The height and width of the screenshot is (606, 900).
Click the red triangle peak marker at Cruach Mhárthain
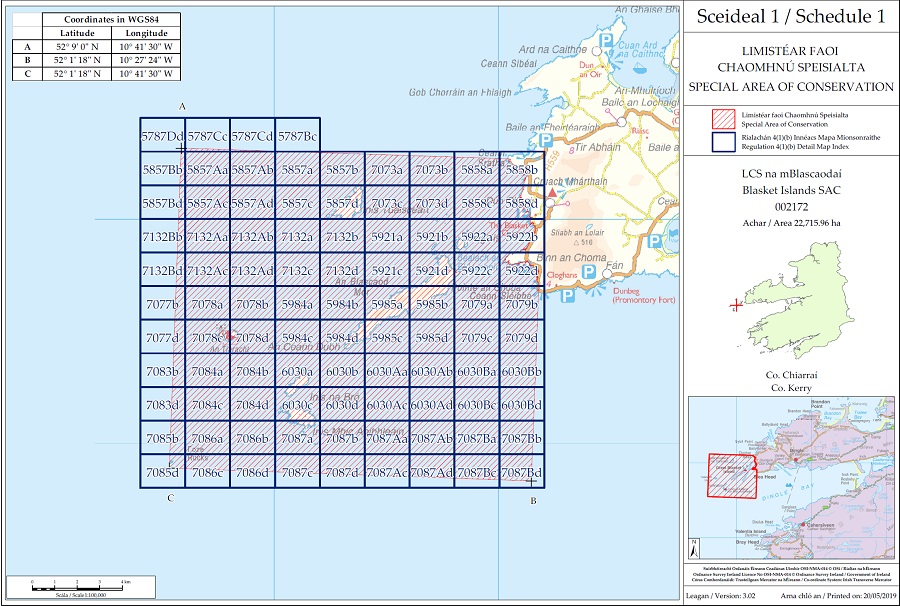coord(552,192)
